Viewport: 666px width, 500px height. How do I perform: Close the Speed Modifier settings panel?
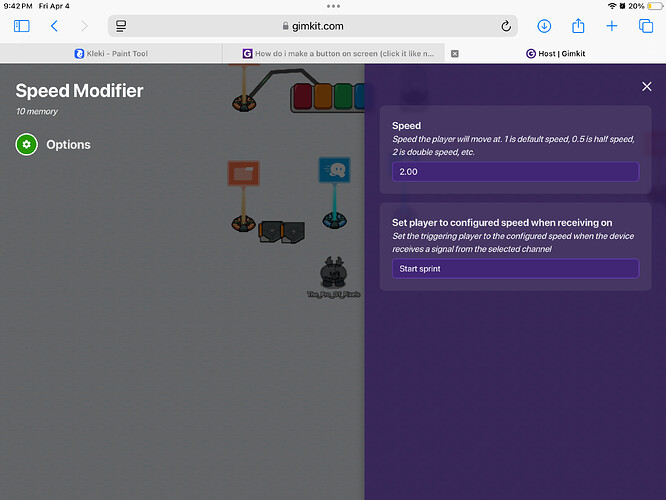click(x=646, y=87)
